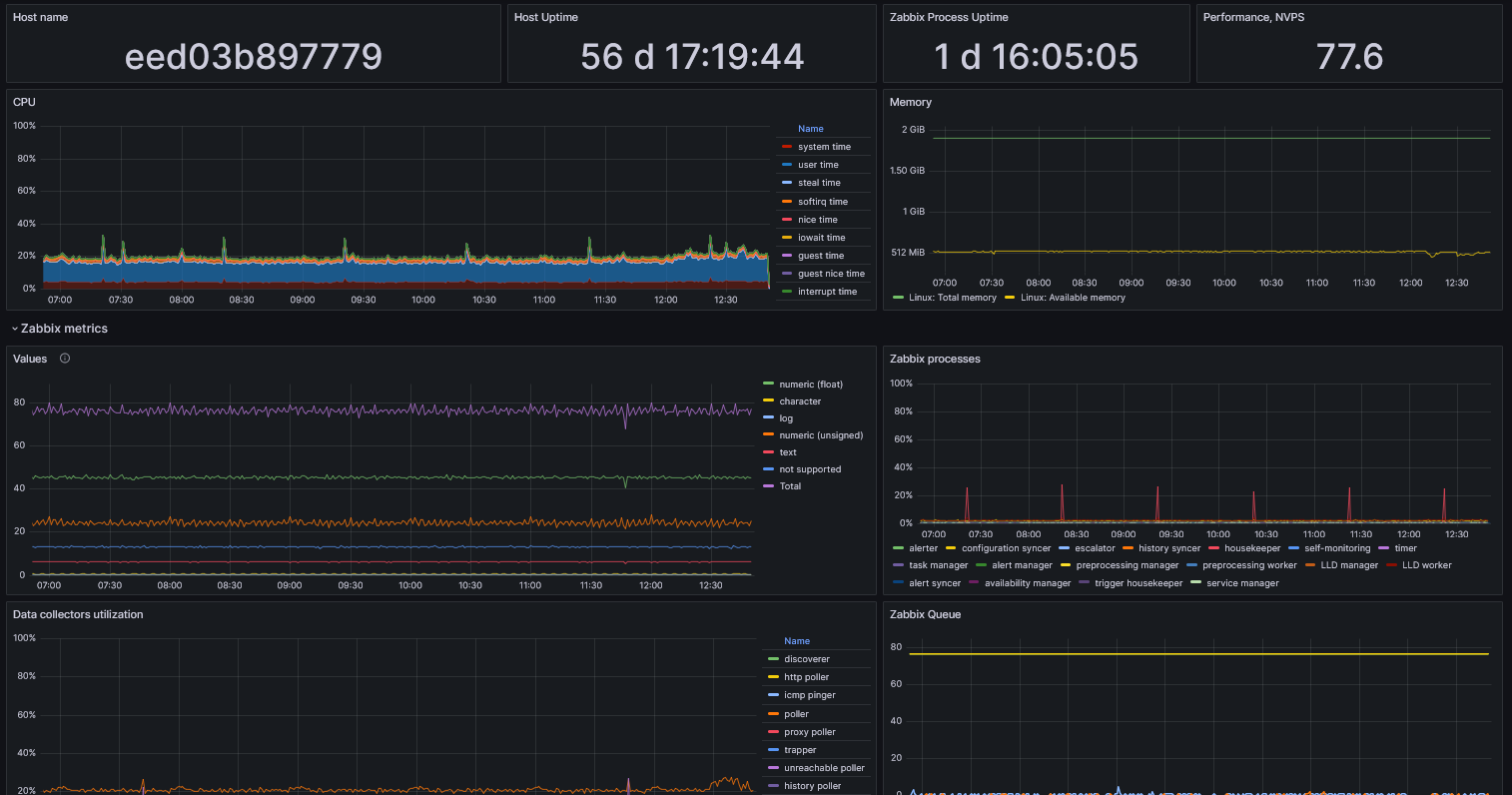Select LLD manager in processes legend

(x=1349, y=565)
